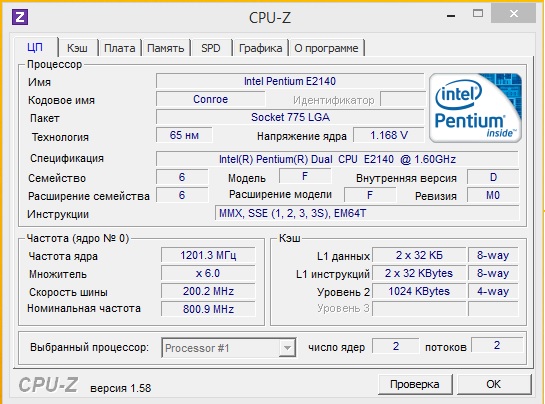Open the О программе tab
The image size is (545, 404).
coord(326,48)
